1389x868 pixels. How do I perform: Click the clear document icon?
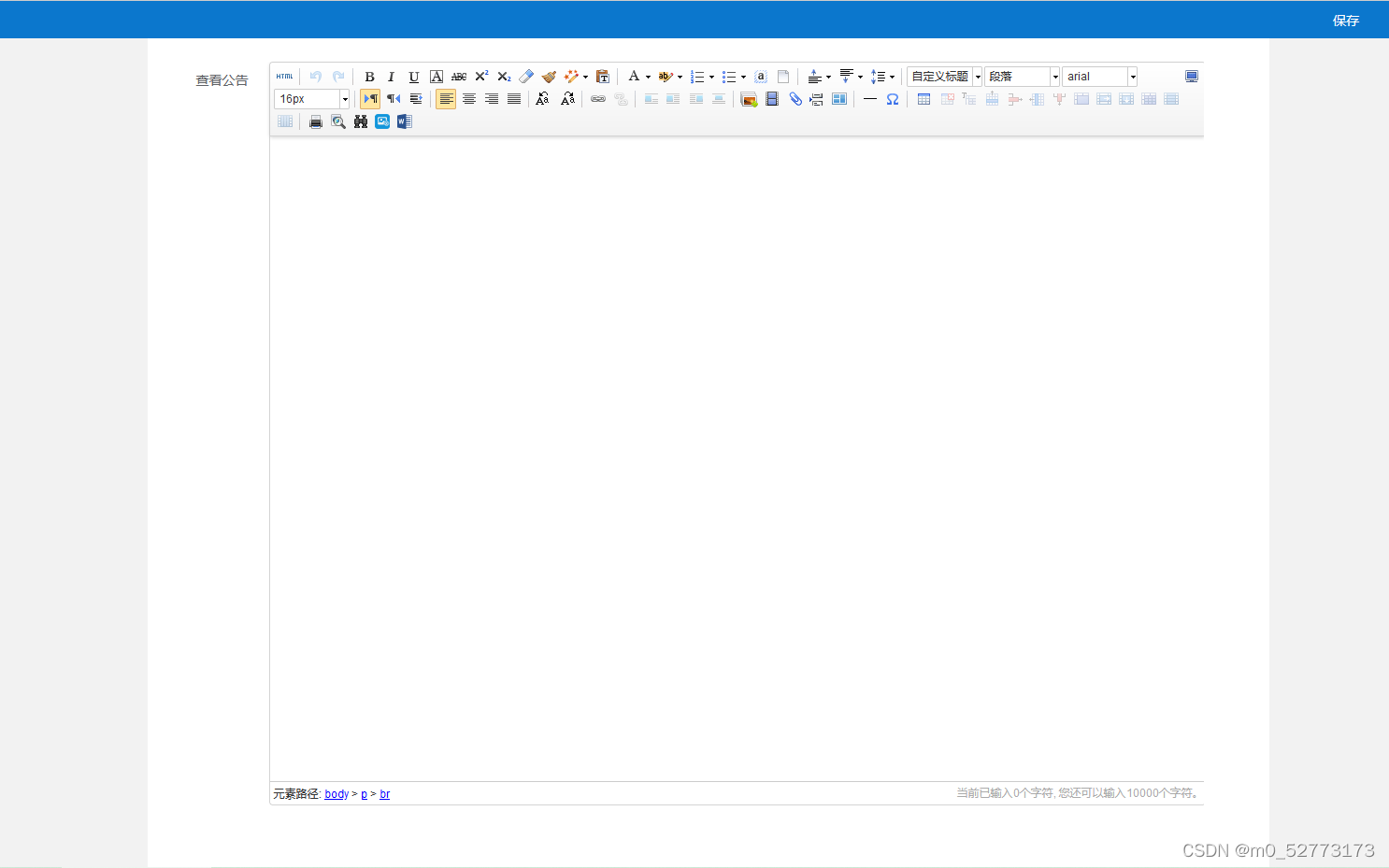coord(783,77)
